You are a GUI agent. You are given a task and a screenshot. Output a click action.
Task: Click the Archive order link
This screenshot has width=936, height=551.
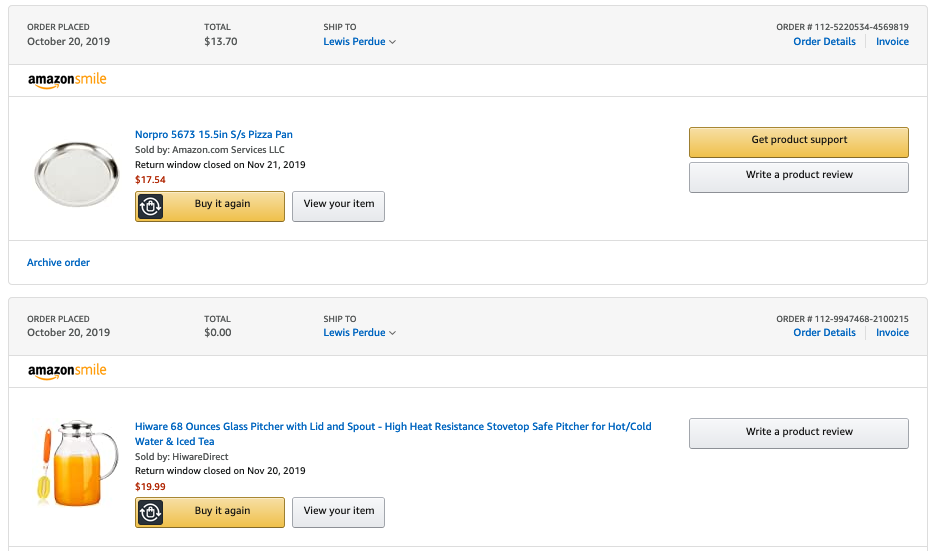pos(58,262)
